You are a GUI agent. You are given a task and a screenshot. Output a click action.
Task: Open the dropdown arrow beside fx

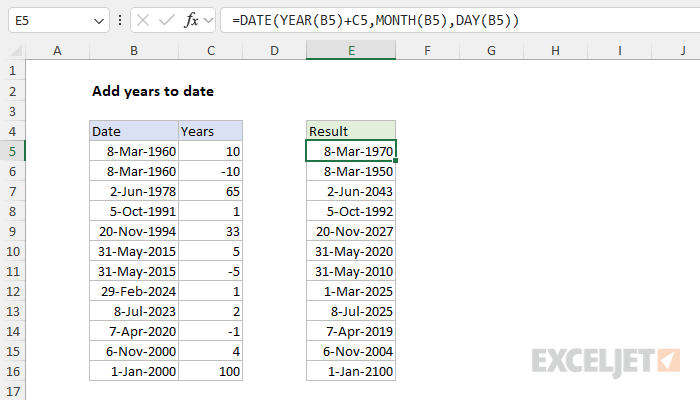(208, 21)
